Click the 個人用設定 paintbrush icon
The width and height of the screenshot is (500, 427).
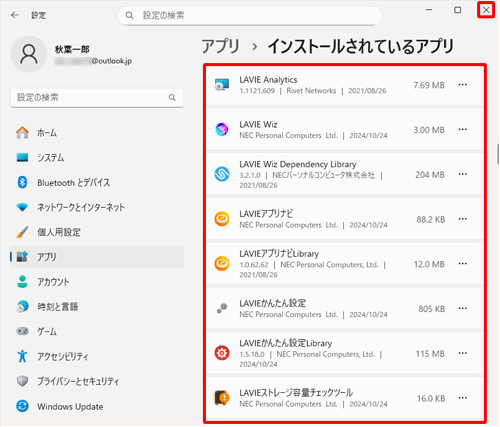pos(22,232)
